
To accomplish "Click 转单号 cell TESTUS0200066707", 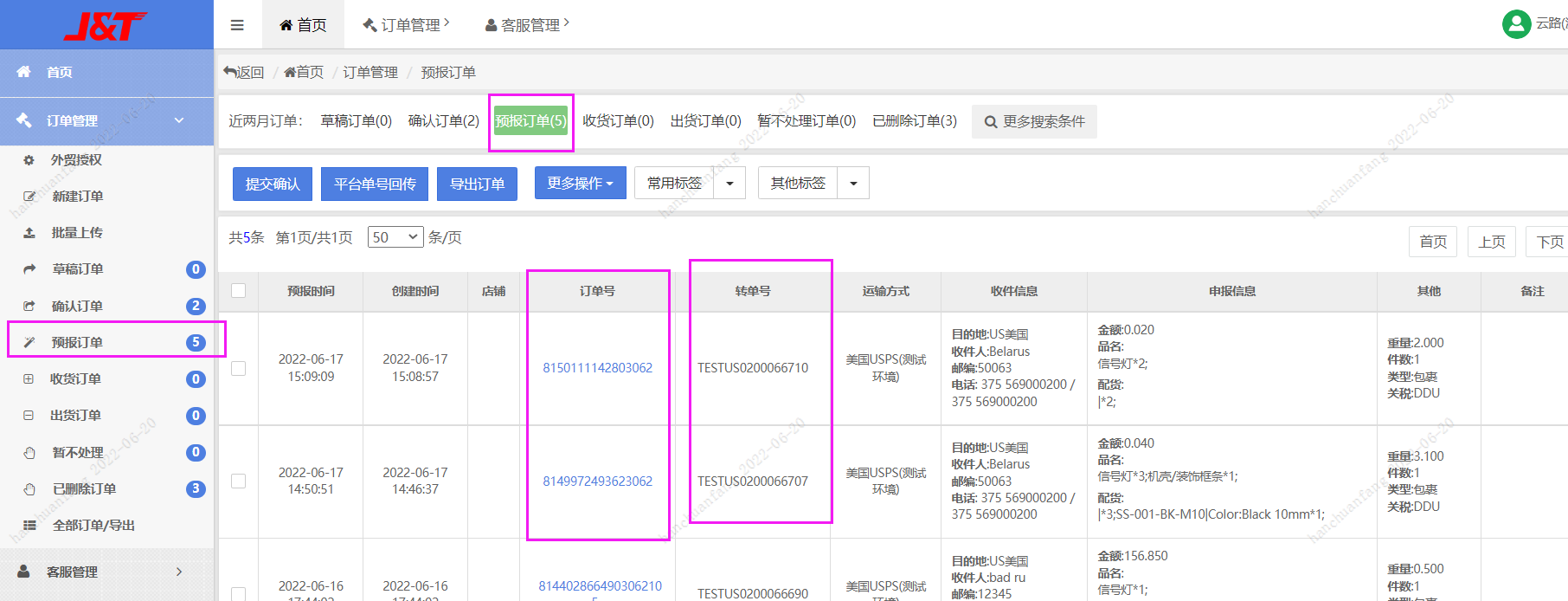I will [753, 481].
